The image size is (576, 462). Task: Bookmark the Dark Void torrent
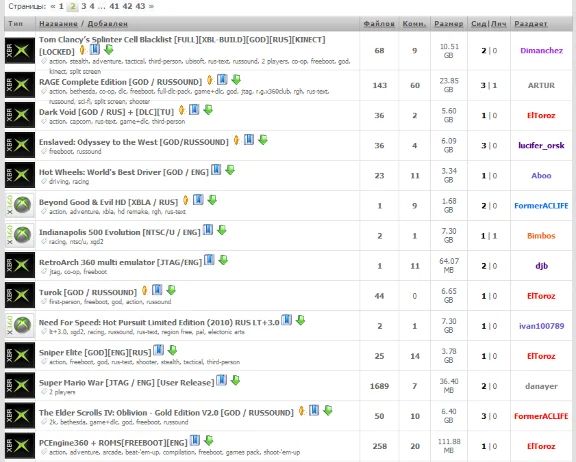point(194,109)
